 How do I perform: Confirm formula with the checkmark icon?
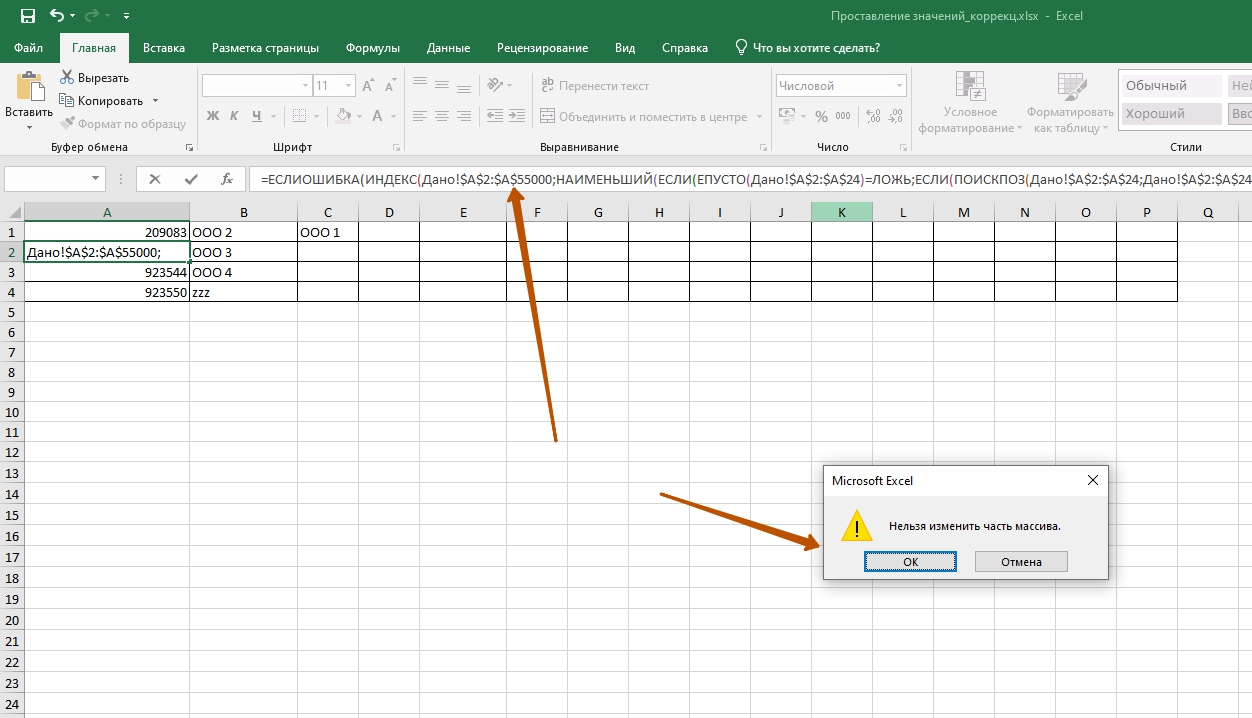point(191,180)
